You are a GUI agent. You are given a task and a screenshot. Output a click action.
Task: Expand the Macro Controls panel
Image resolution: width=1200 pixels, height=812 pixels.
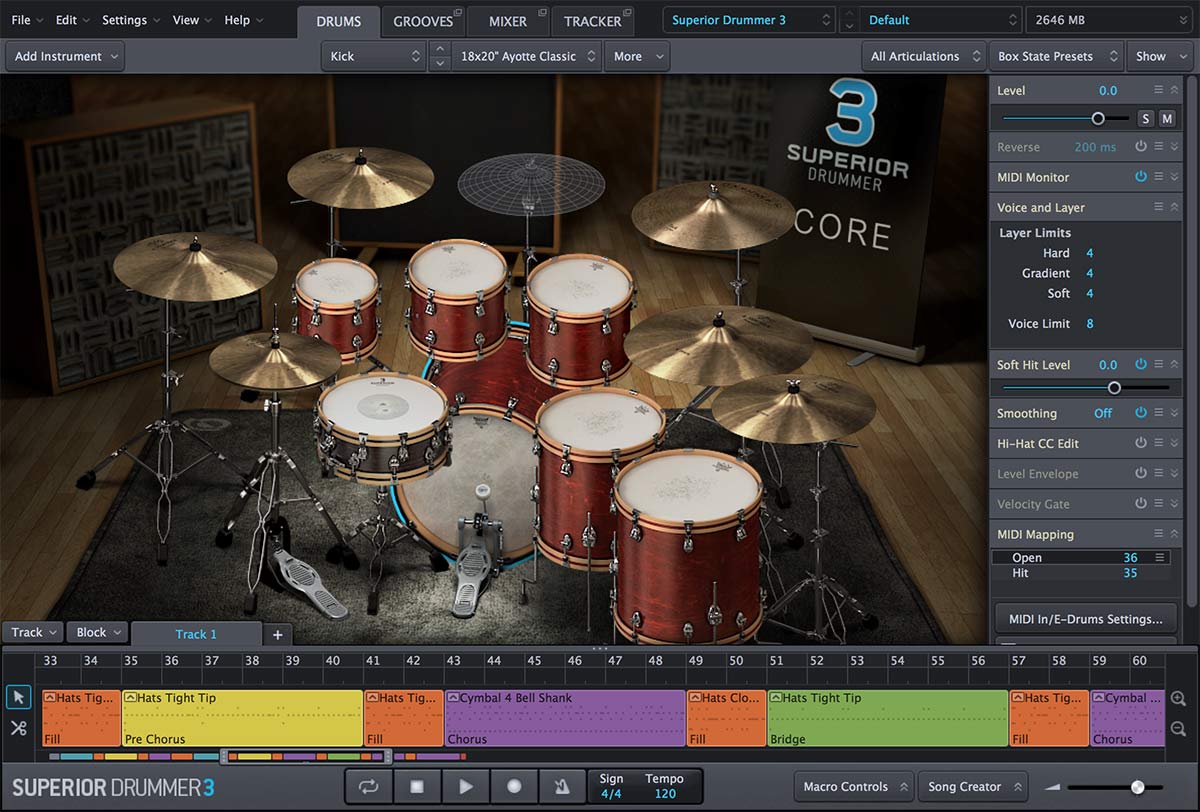854,787
